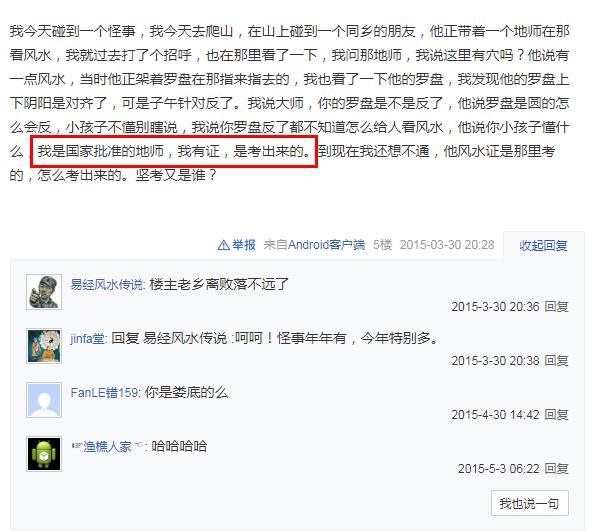597x531 pixels.
Task: Open 渔樵人家's Android robot avatar
Action: click(44, 454)
